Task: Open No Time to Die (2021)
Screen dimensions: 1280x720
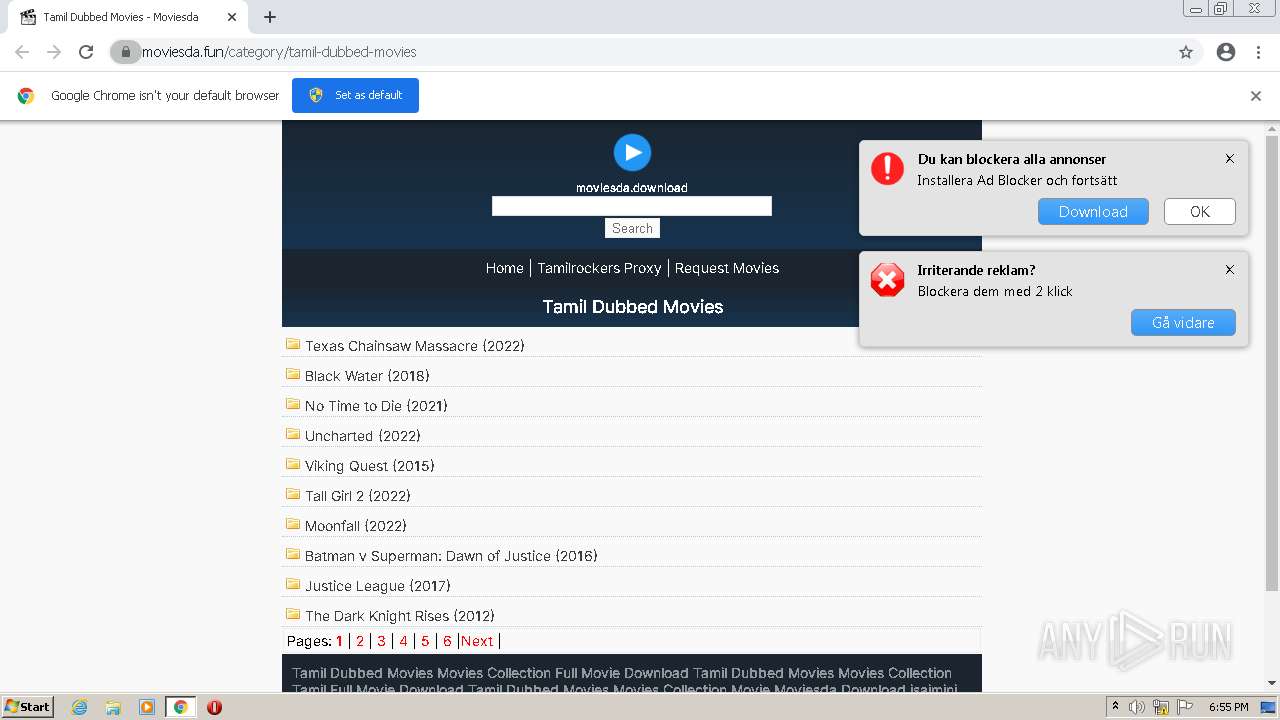Action: coord(376,406)
